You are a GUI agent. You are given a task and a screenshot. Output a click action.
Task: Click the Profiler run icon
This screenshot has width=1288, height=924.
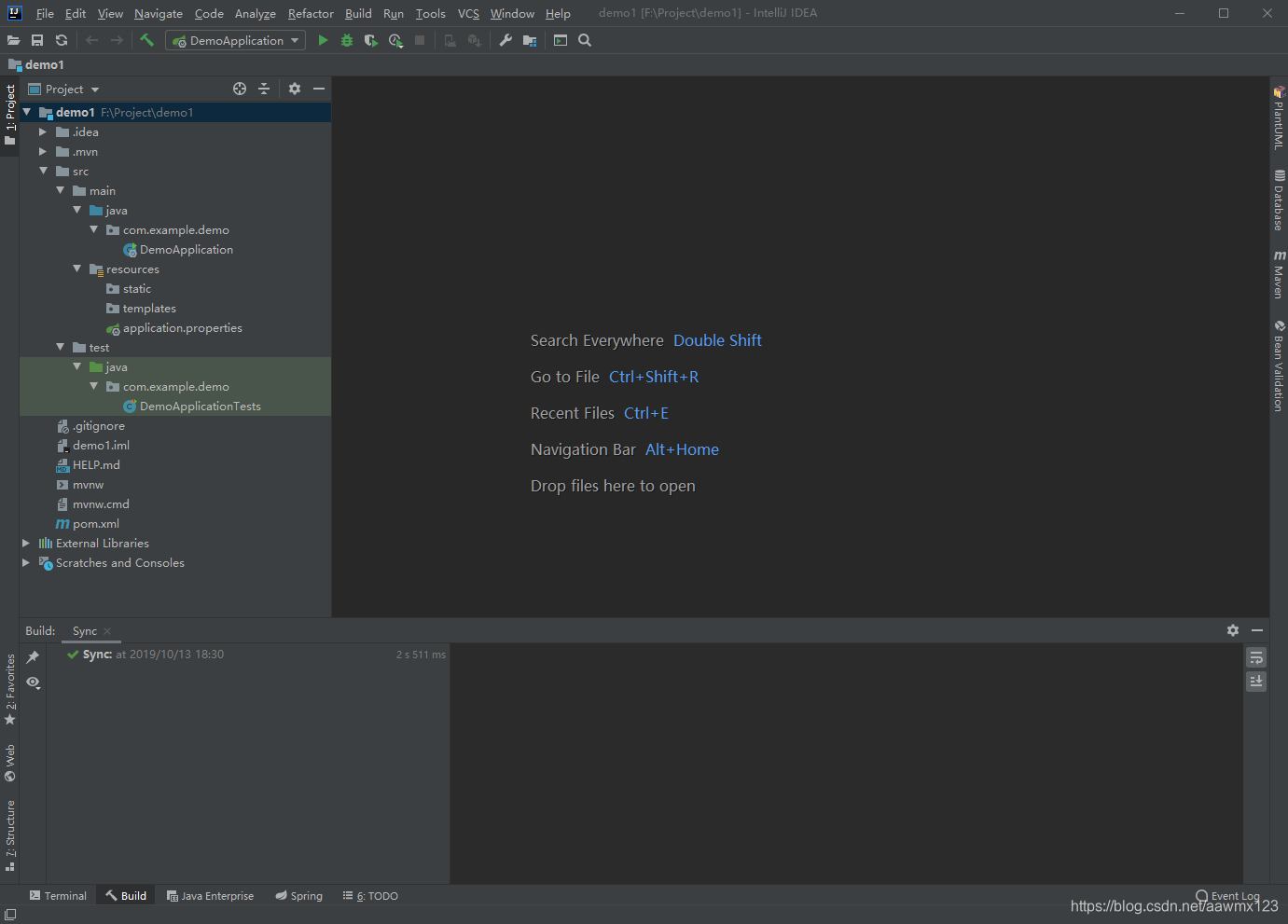(x=395, y=40)
